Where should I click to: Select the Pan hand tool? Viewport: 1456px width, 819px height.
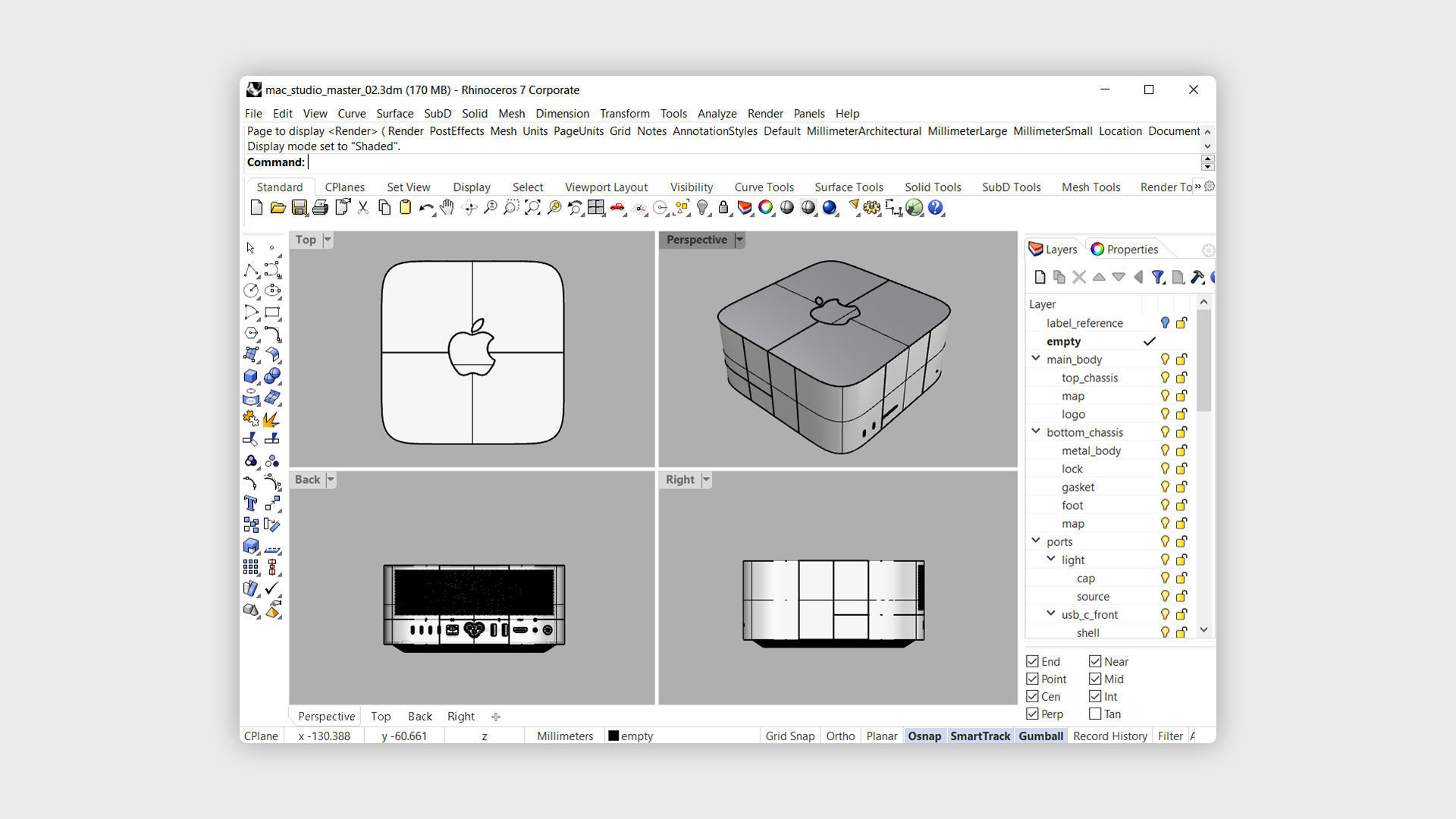[447, 208]
